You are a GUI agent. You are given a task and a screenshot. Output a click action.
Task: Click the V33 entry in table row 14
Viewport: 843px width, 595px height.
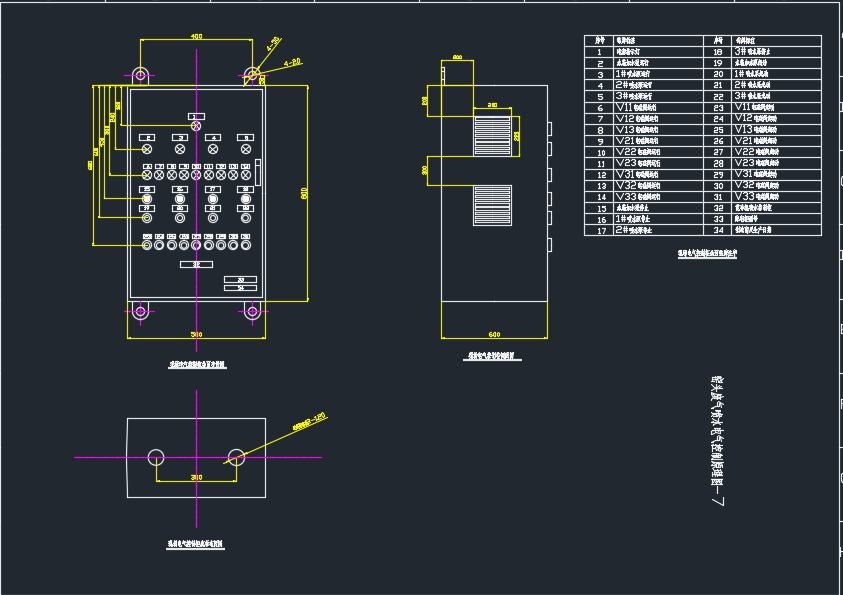(638, 197)
